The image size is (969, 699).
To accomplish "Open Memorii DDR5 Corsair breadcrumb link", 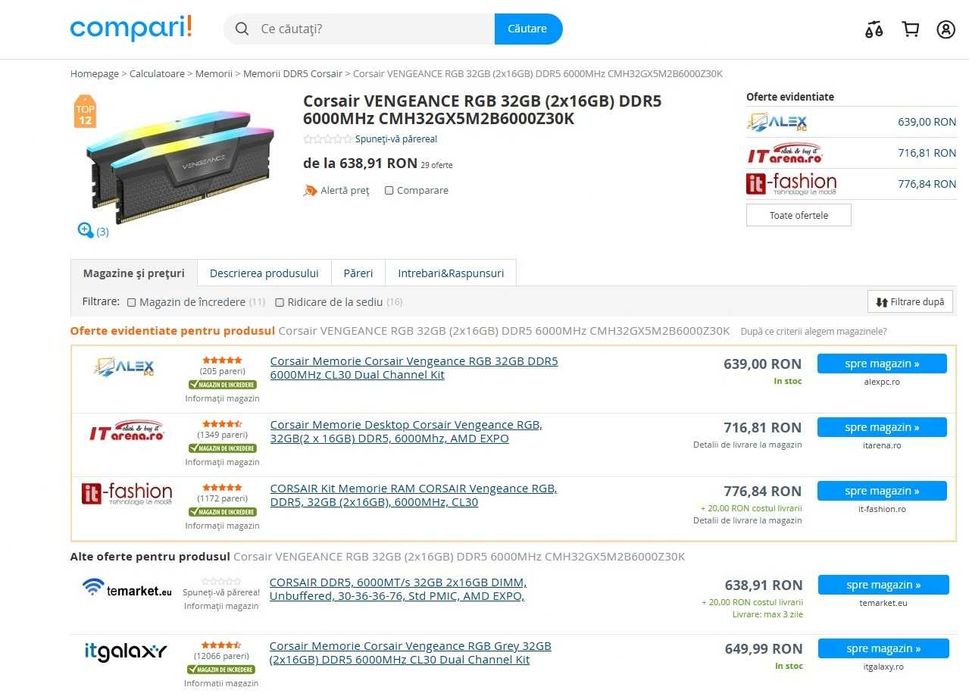I will tap(292, 74).
